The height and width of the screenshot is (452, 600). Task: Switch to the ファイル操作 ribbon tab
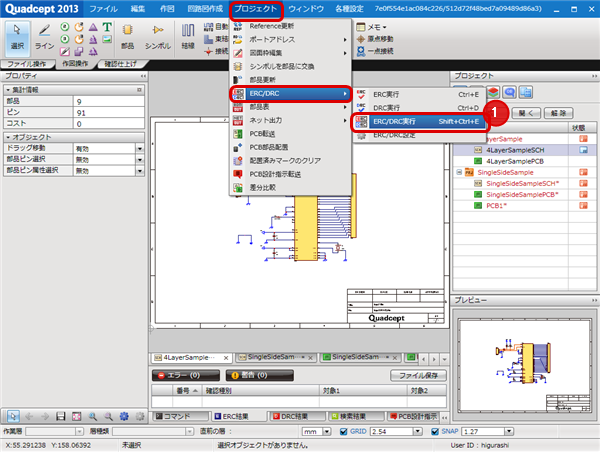click(26, 64)
